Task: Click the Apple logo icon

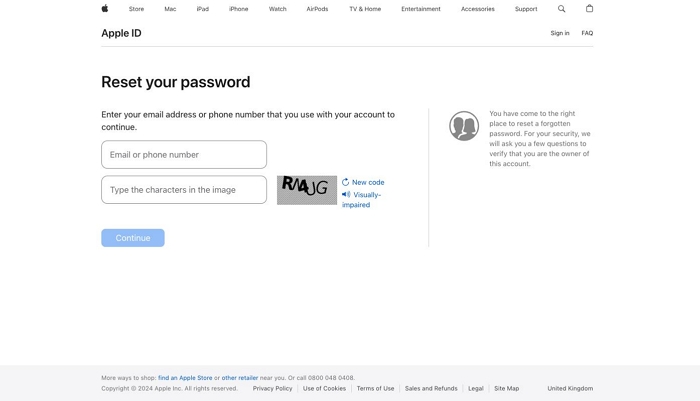Action: point(105,8)
